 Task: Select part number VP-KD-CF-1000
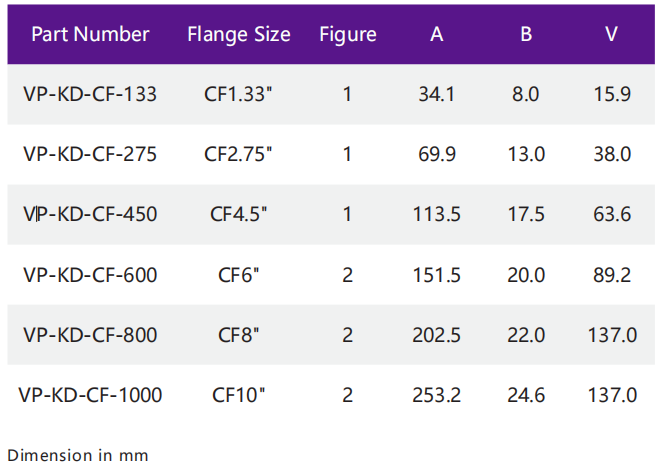tap(90, 395)
